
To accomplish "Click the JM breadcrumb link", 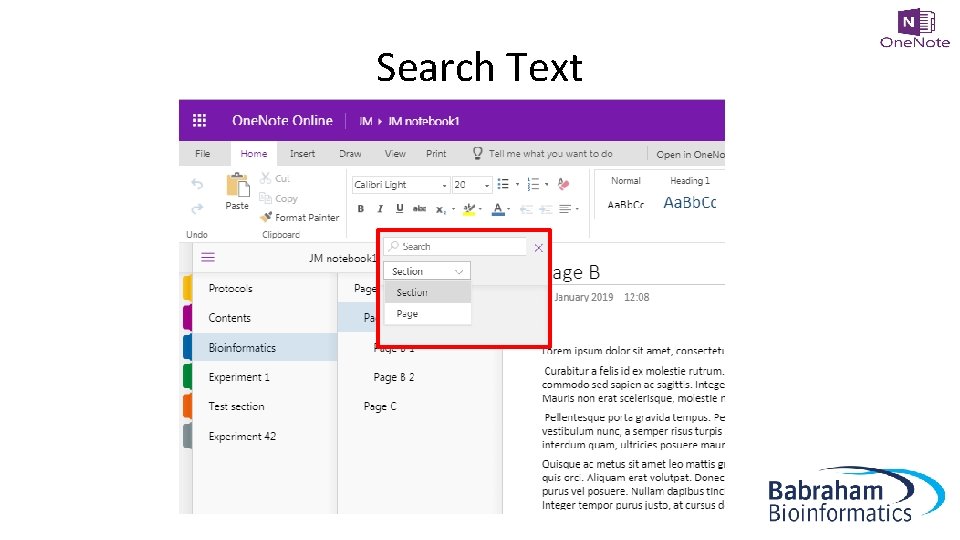I will [366, 121].
